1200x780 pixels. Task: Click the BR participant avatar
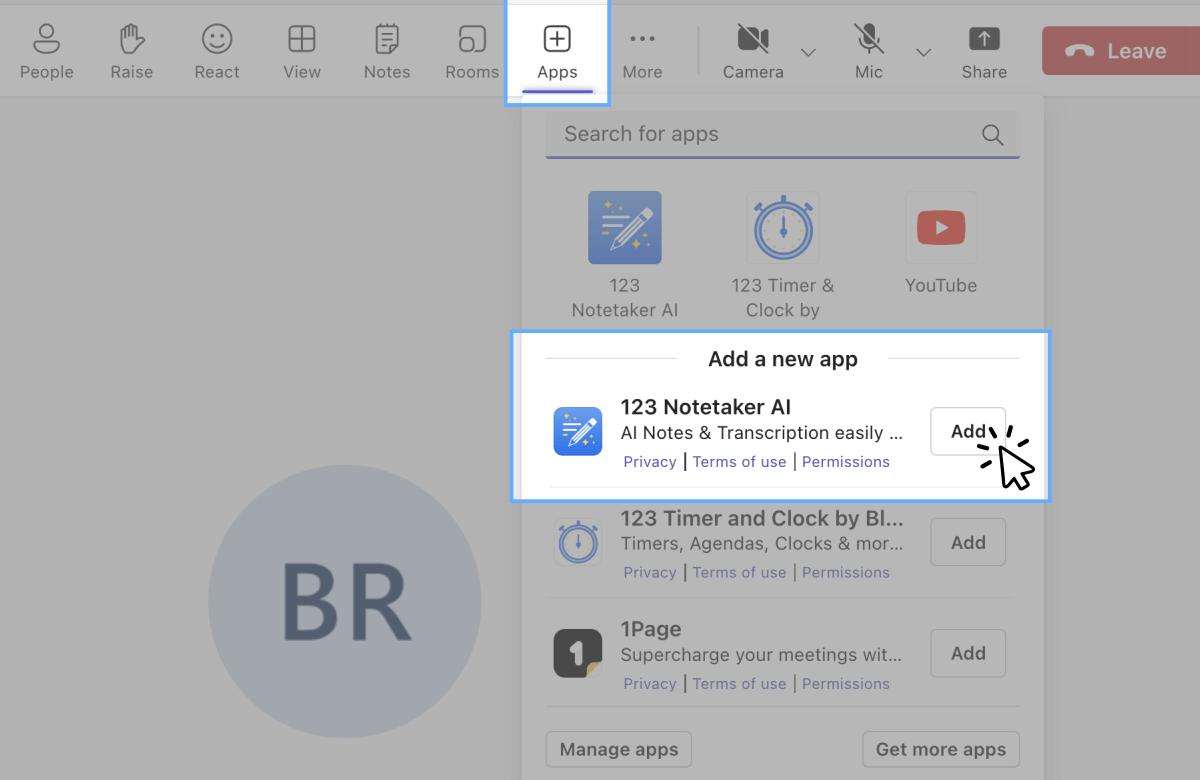pos(345,602)
